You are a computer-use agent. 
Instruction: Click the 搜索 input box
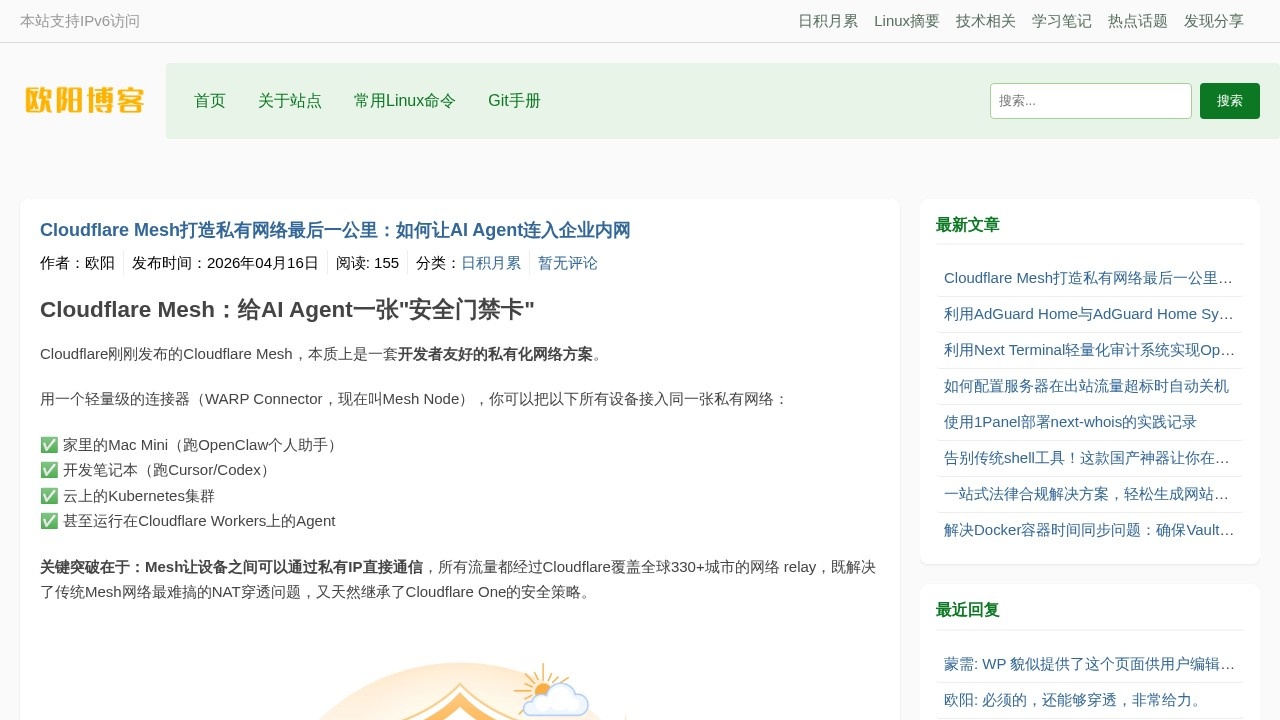pos(1090,100)
